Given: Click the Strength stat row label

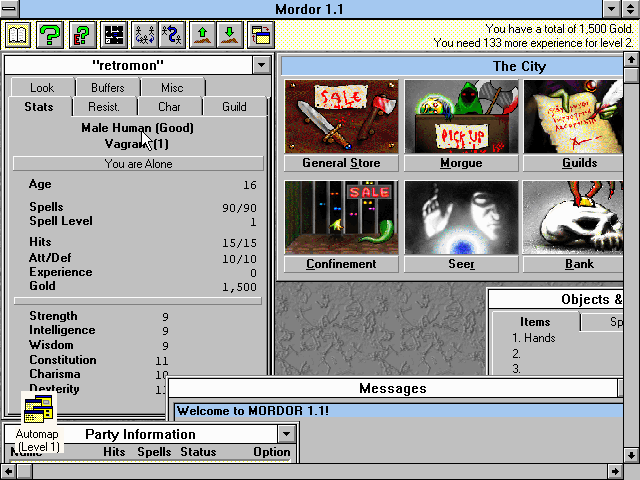Looking at the screenshot, I should (53, 316).
